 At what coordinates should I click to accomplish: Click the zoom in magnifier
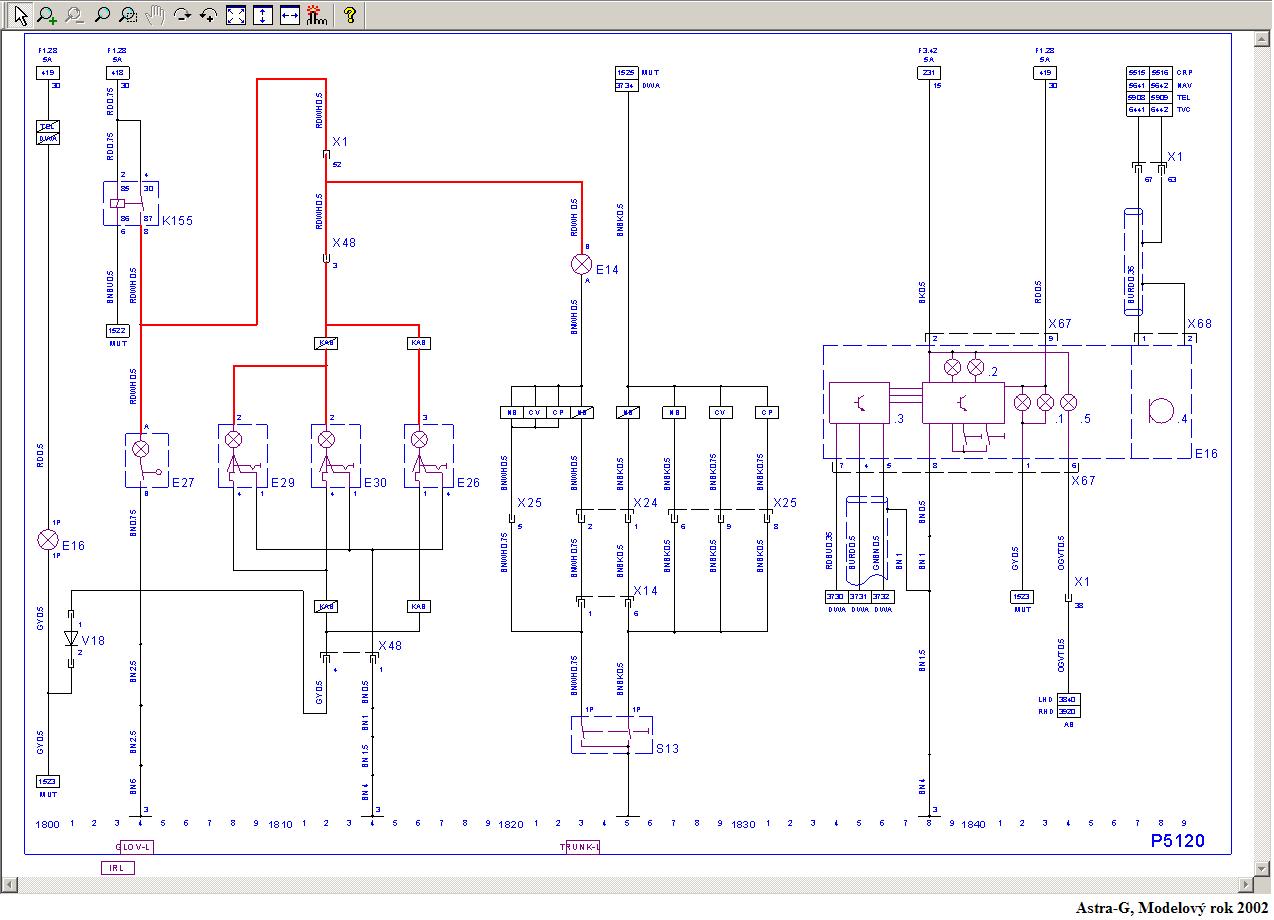[x=47, y=15]
